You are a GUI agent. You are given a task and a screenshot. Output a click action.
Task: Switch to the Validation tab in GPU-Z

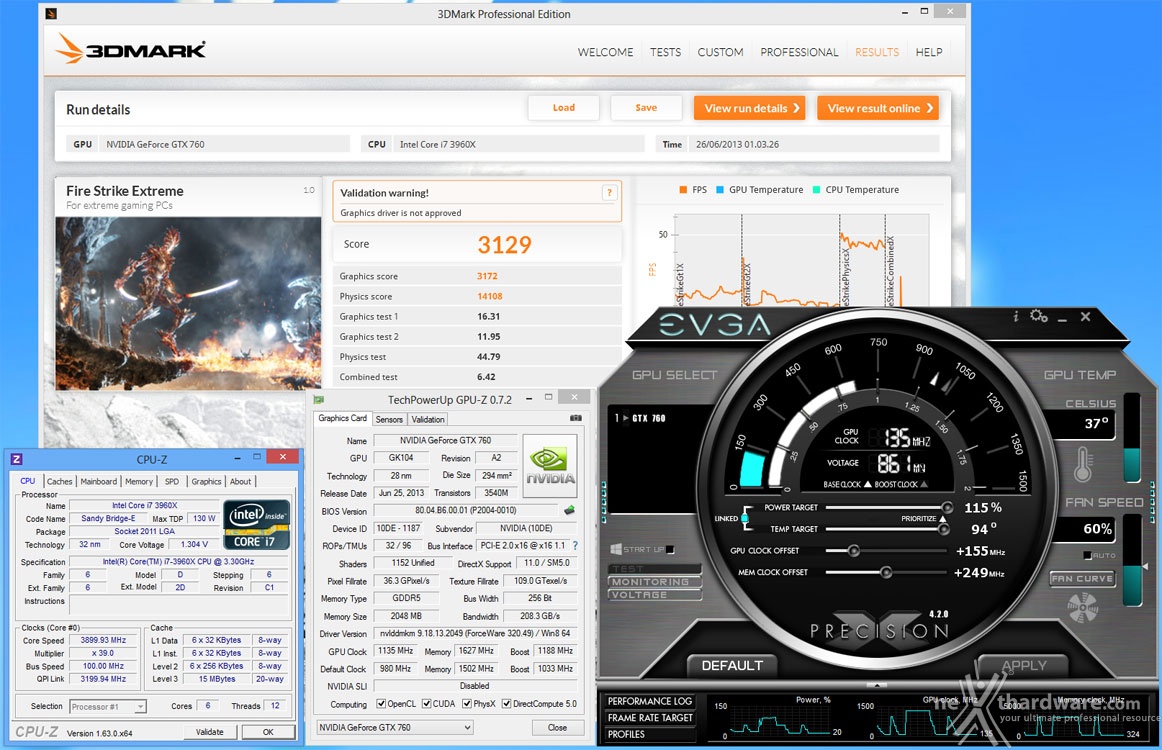click(x=428, y=419)
